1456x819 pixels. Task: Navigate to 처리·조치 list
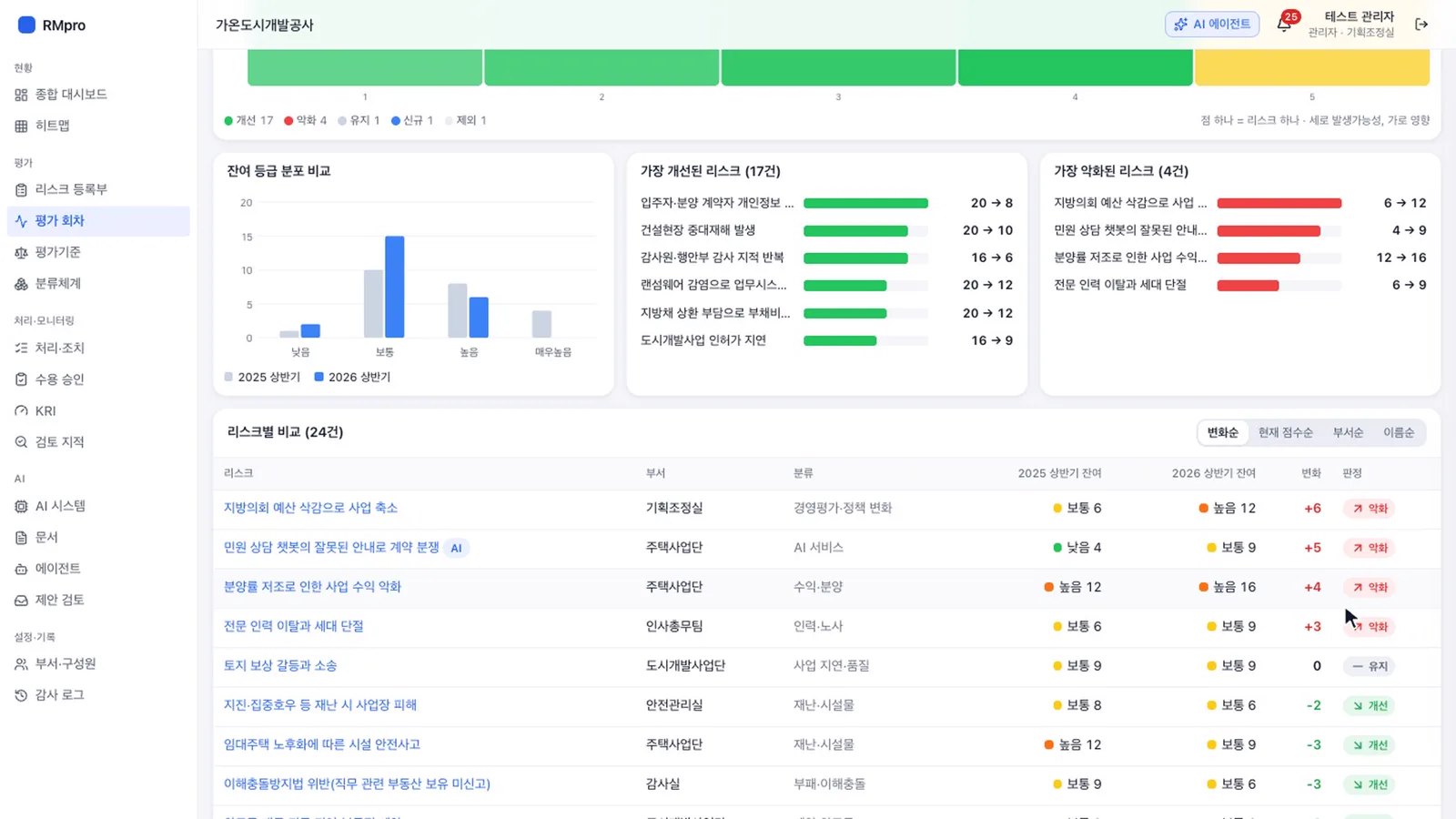pyautogui.click(x=98, y=348)
